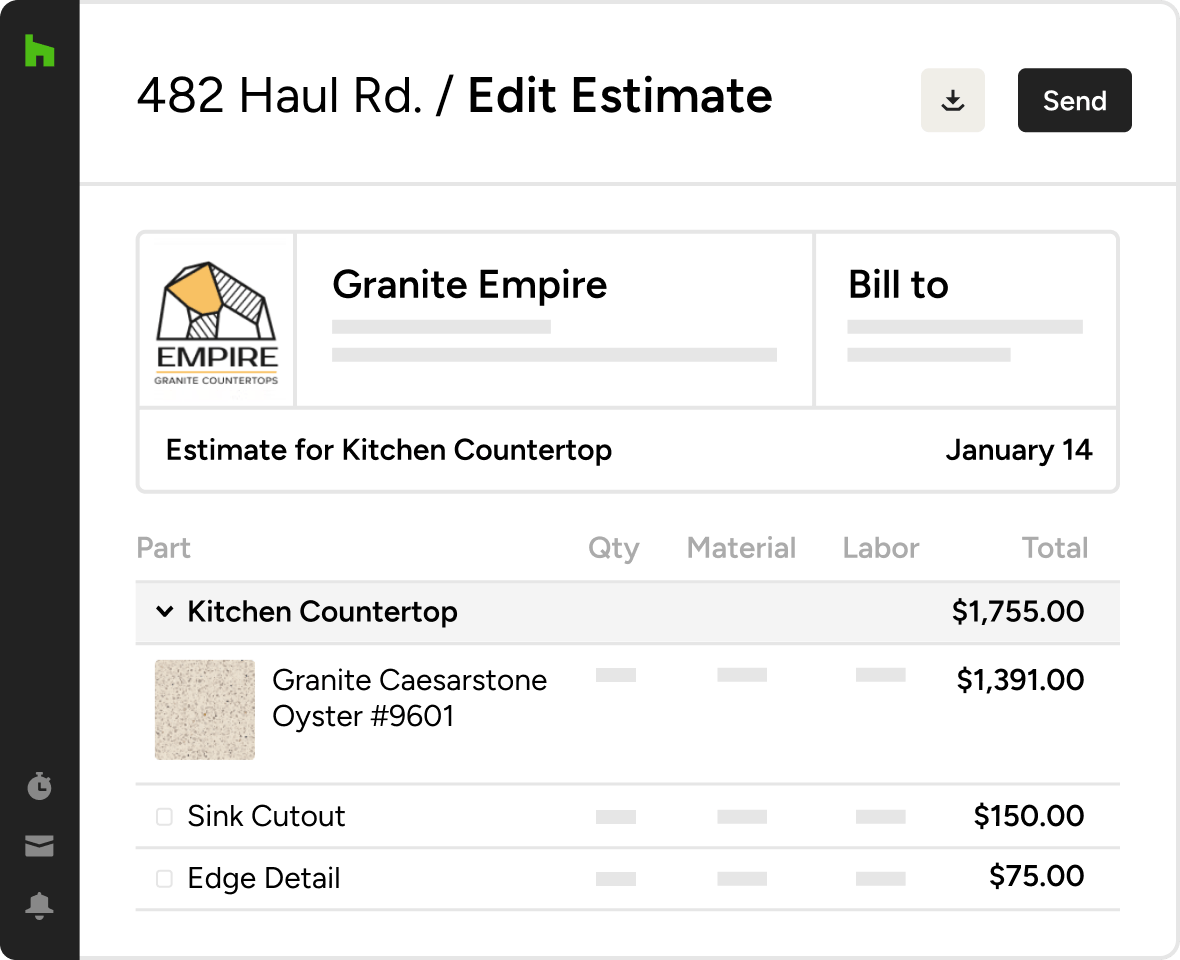Click the 482 Haul Rd. breadcrumb
Image resolution: width=1180 pixels, height=960 pixels.
278,96
